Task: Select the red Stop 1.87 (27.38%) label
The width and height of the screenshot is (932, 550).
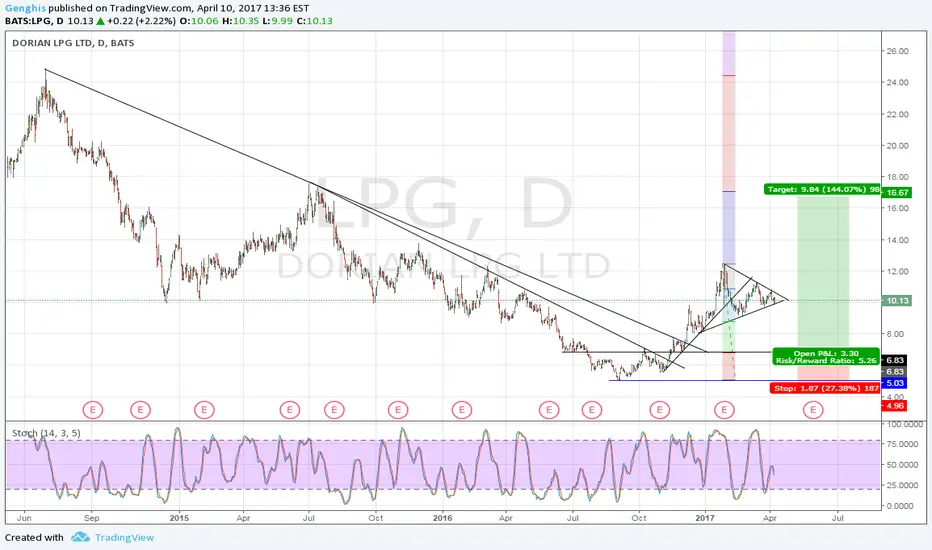Action: pos(826,388)
